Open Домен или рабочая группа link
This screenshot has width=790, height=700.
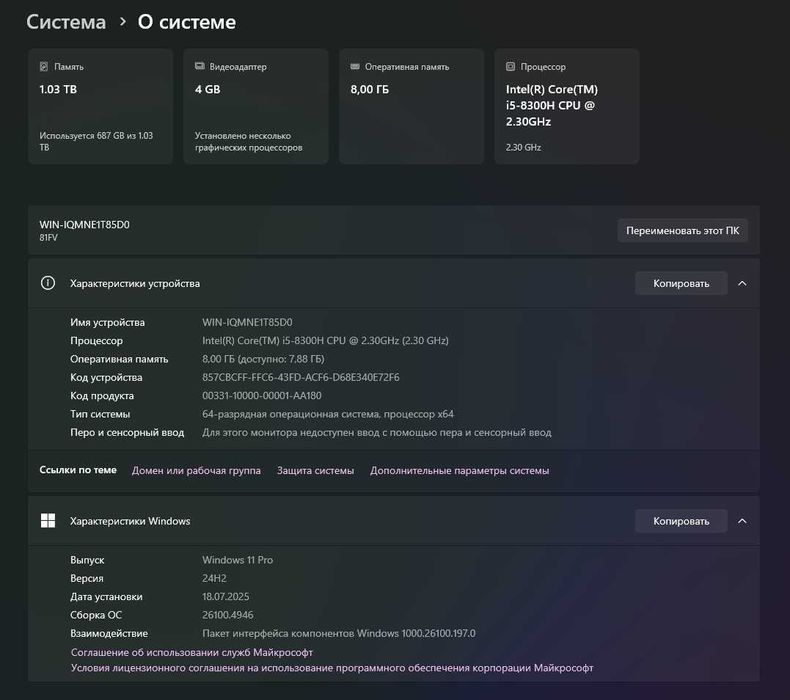[196, 470]
